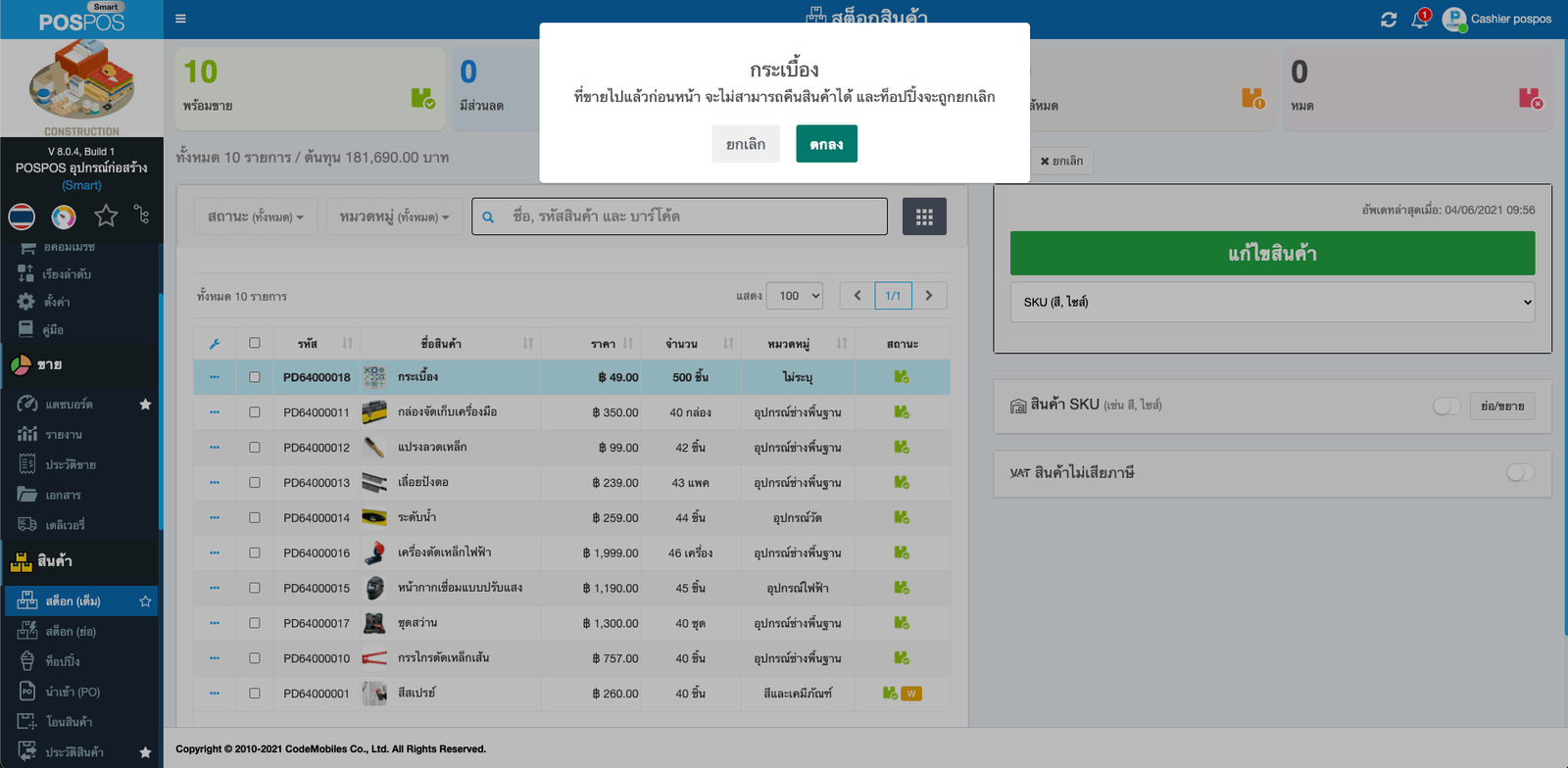Click the tree hierarchy icon in sidebar

pos(142,215)
